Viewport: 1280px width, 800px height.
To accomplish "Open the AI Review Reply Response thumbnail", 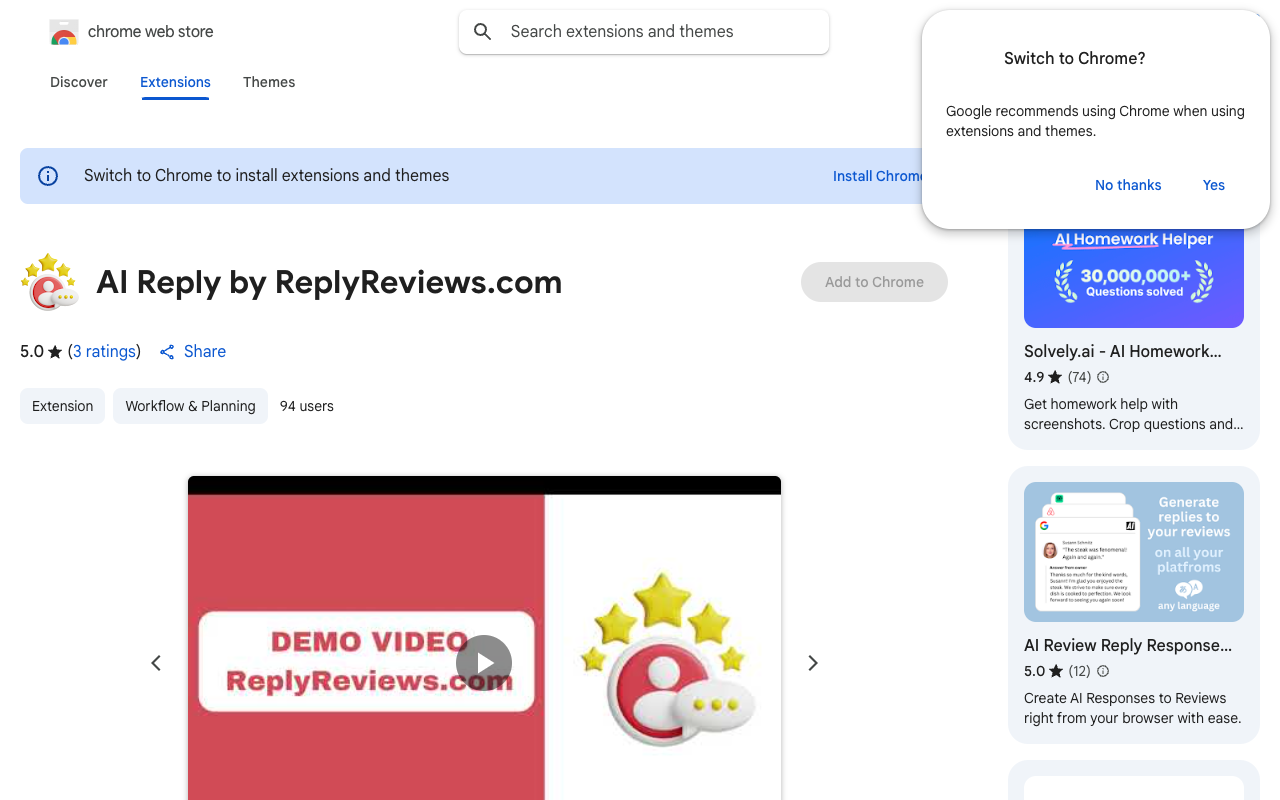I will [x=1134, y=552].
